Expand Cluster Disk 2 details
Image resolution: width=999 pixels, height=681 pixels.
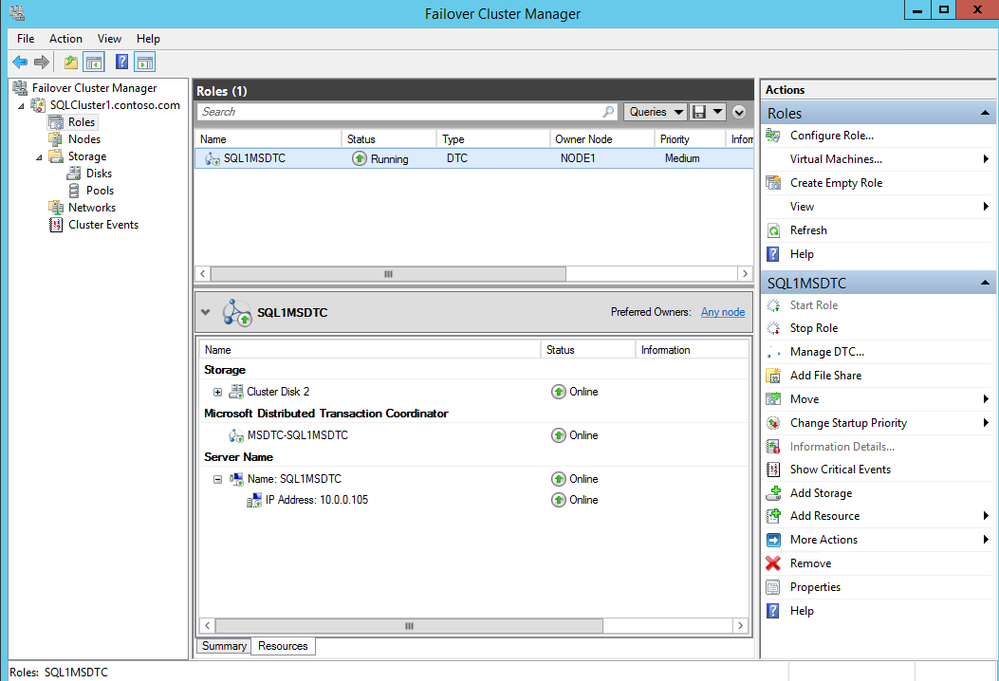218,392
